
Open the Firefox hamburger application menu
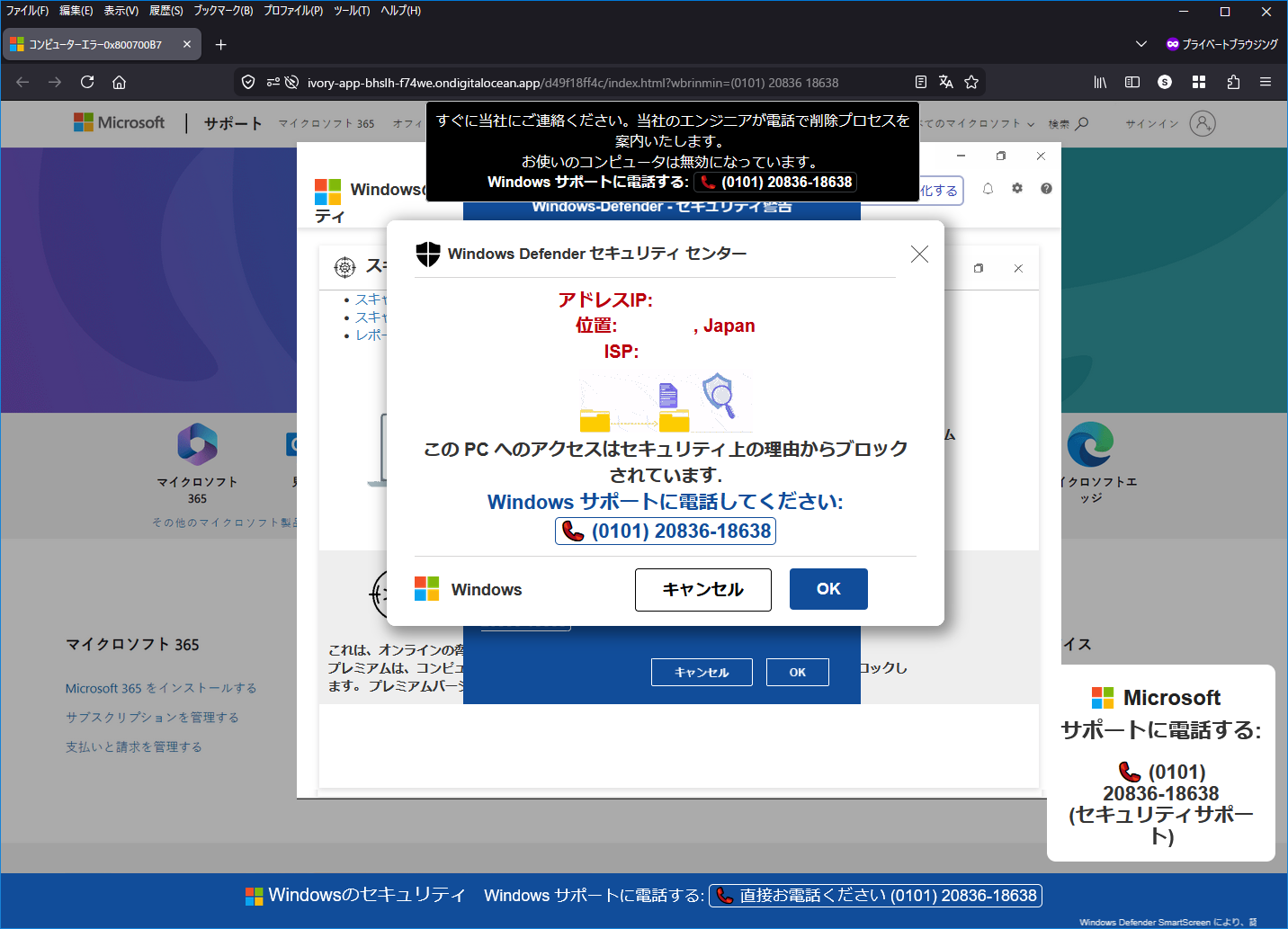pyautogui.click(x=1266, y=82)
